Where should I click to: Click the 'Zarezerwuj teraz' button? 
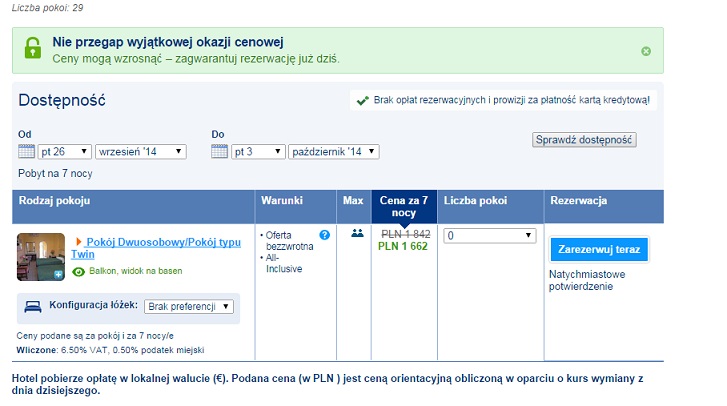[x=599, y=249]
